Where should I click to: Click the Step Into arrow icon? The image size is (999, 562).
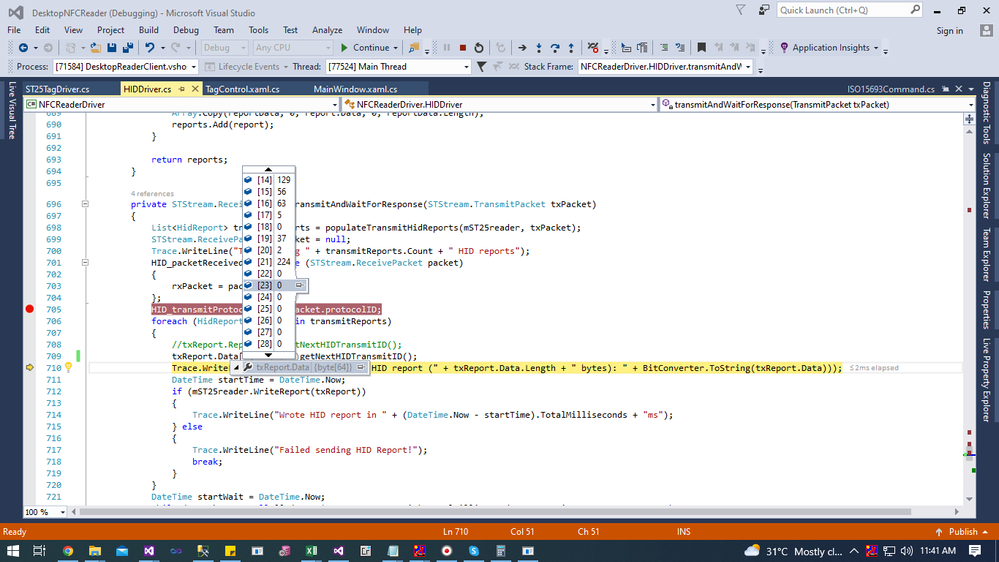point(538,48)
